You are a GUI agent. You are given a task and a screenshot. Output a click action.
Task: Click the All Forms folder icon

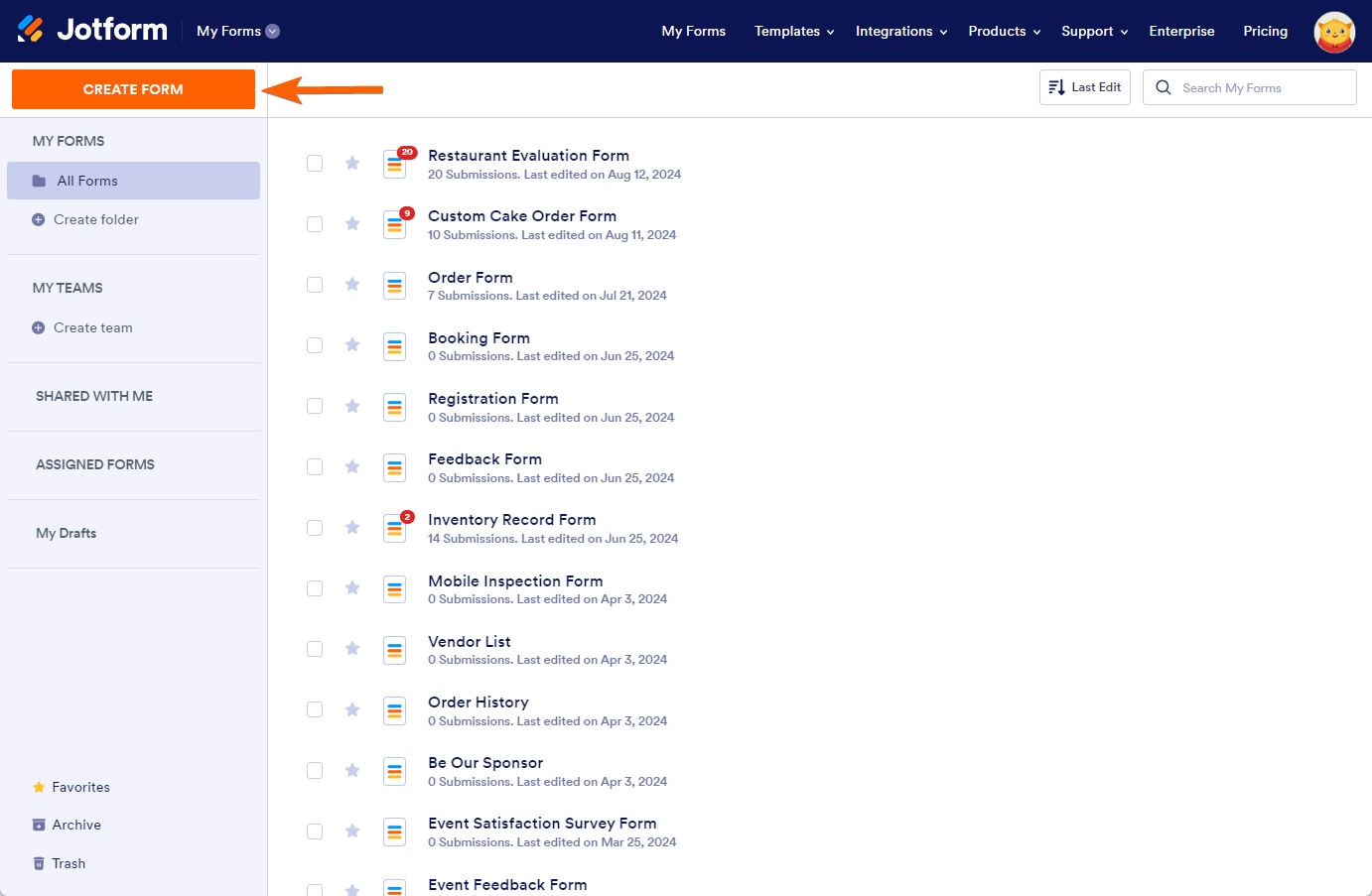point(39,181)
